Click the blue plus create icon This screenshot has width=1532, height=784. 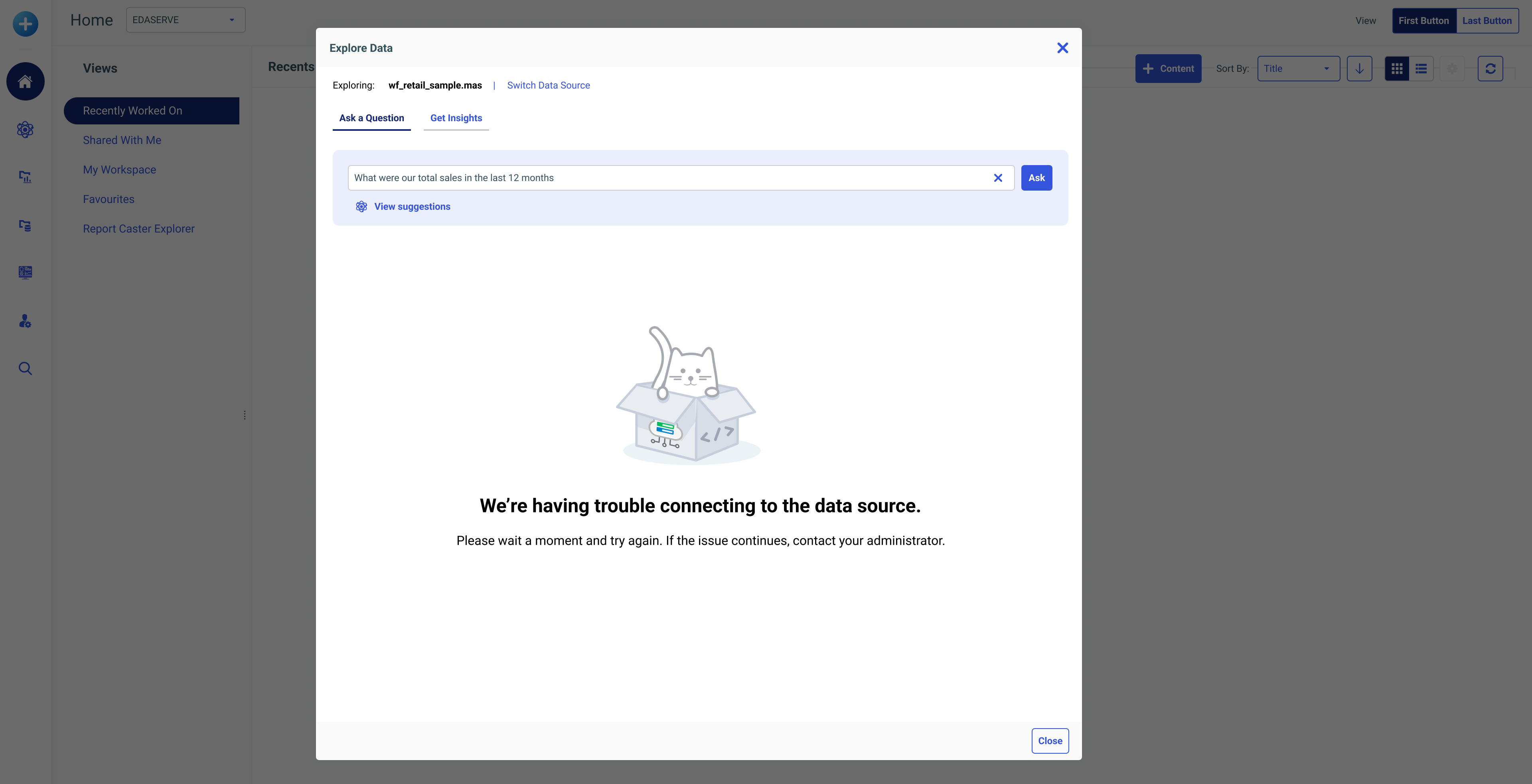click(x=25, y=24)
